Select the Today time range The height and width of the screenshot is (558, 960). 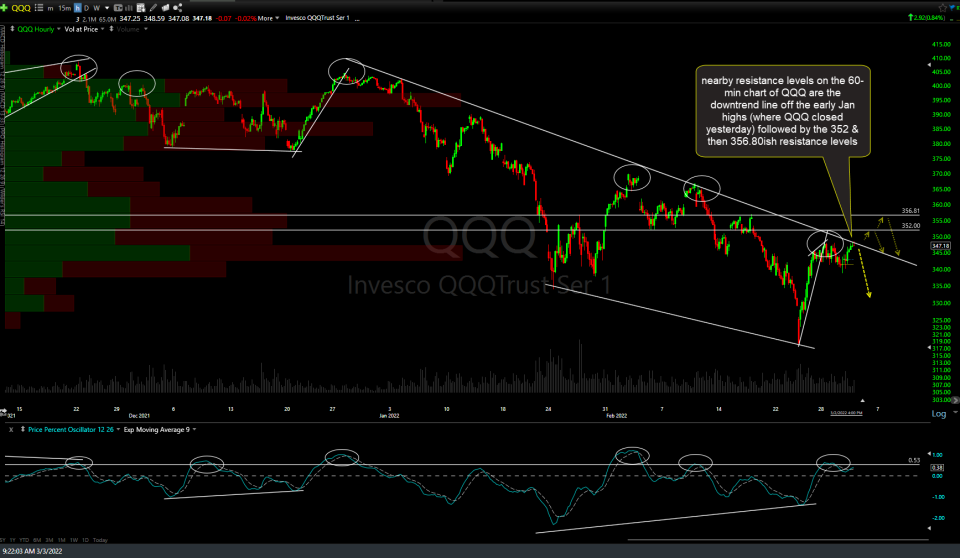(100, 540)
